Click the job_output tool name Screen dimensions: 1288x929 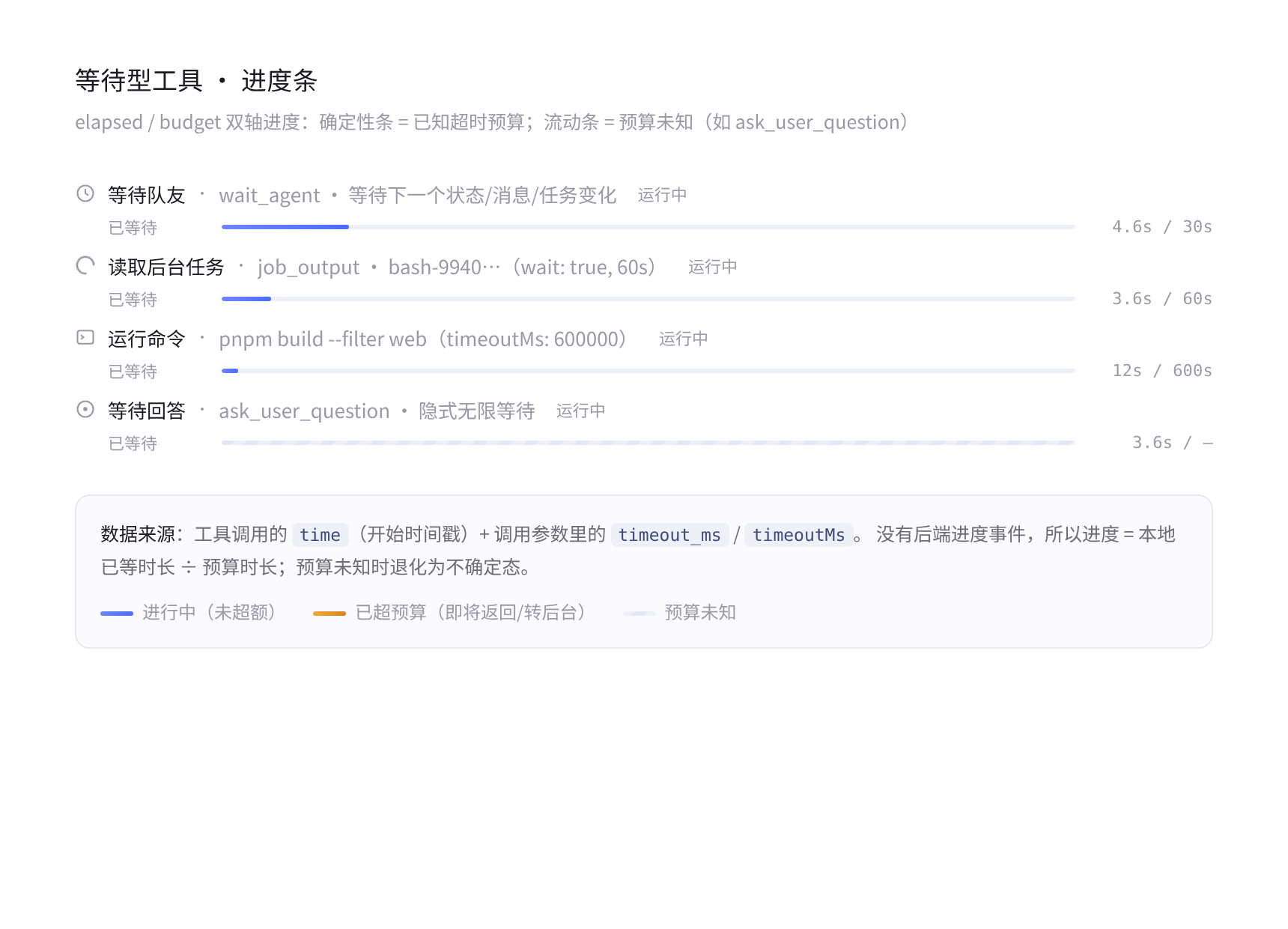pyautogui.click(x=309, y=268)
